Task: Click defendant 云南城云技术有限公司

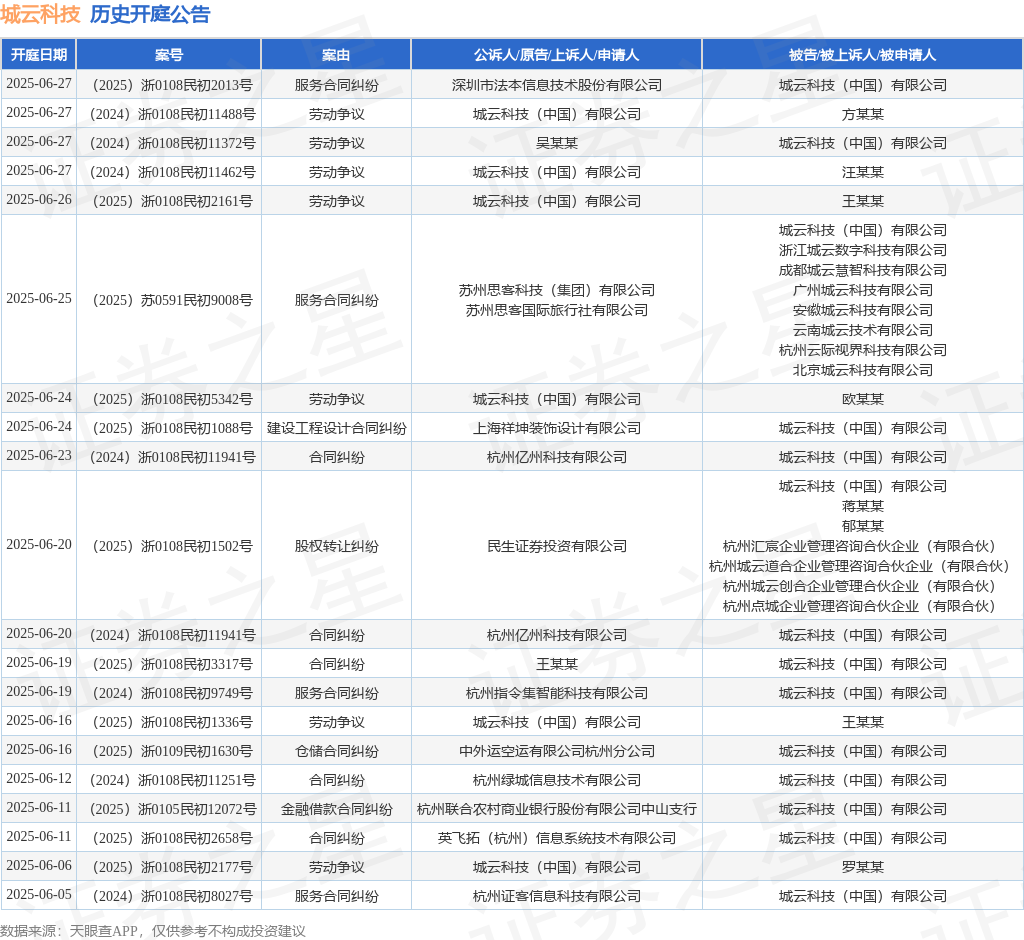Action: (862, 331)
